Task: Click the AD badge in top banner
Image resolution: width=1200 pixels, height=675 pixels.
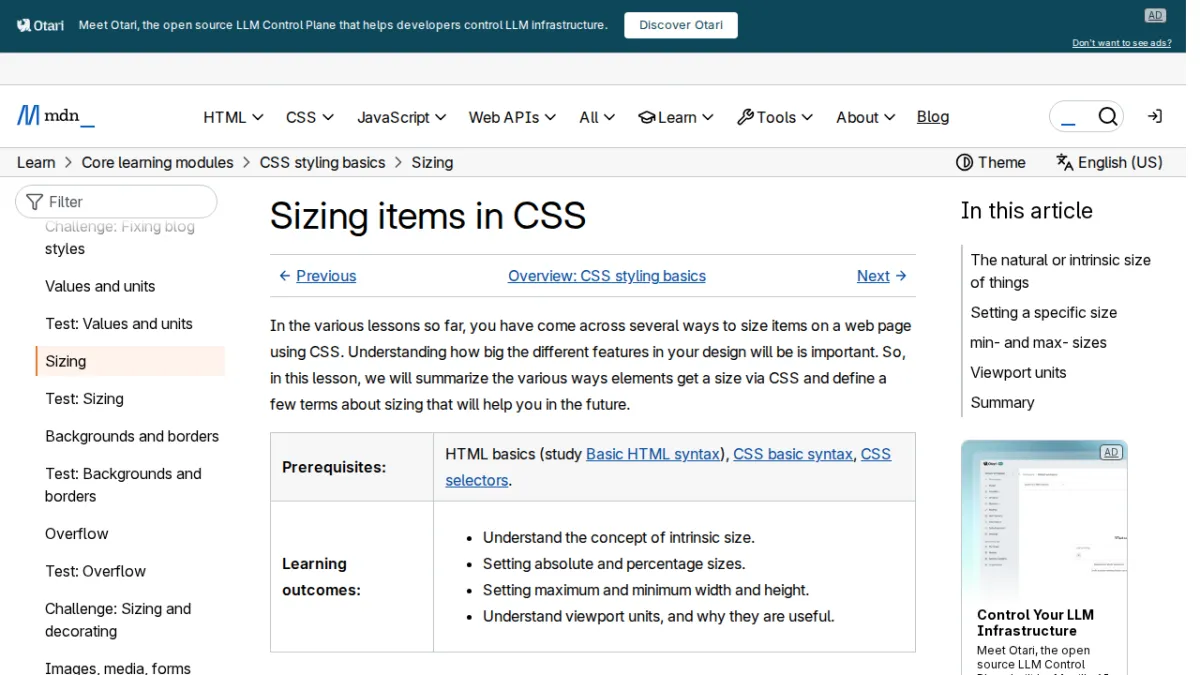Action: 1155,15
